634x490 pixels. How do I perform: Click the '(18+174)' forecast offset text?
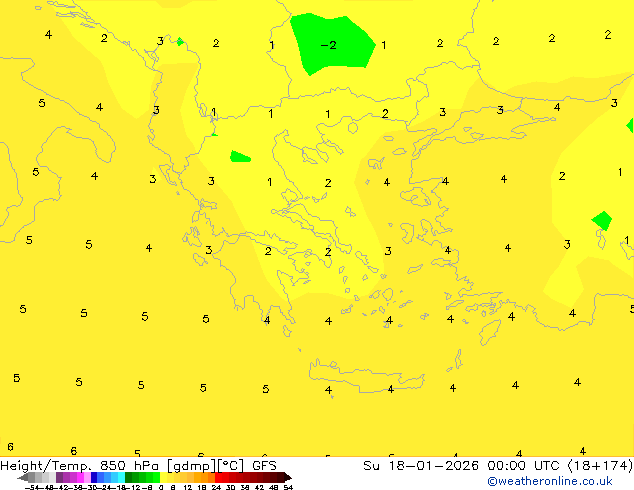pyautogui.click(x=601, y=466)
